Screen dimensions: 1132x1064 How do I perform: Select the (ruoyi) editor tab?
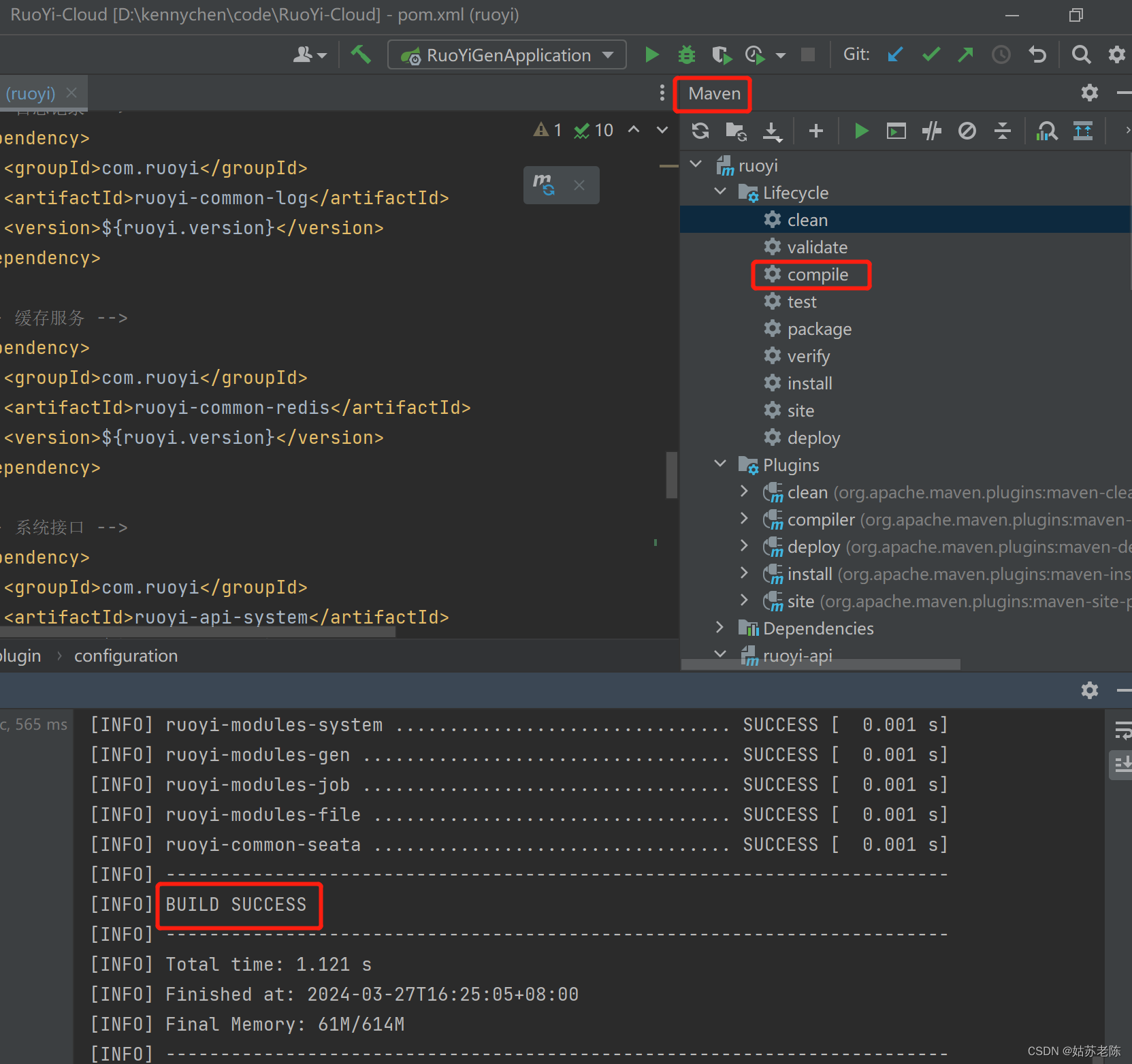coord(30,93)
